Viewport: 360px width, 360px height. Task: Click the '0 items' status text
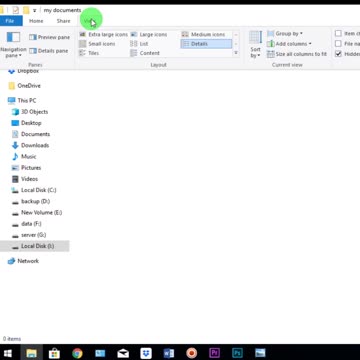[12, 339]
